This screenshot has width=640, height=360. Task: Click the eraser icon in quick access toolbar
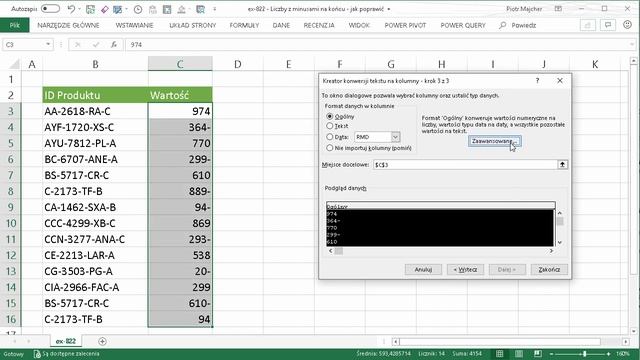click(x=104, y=9)
